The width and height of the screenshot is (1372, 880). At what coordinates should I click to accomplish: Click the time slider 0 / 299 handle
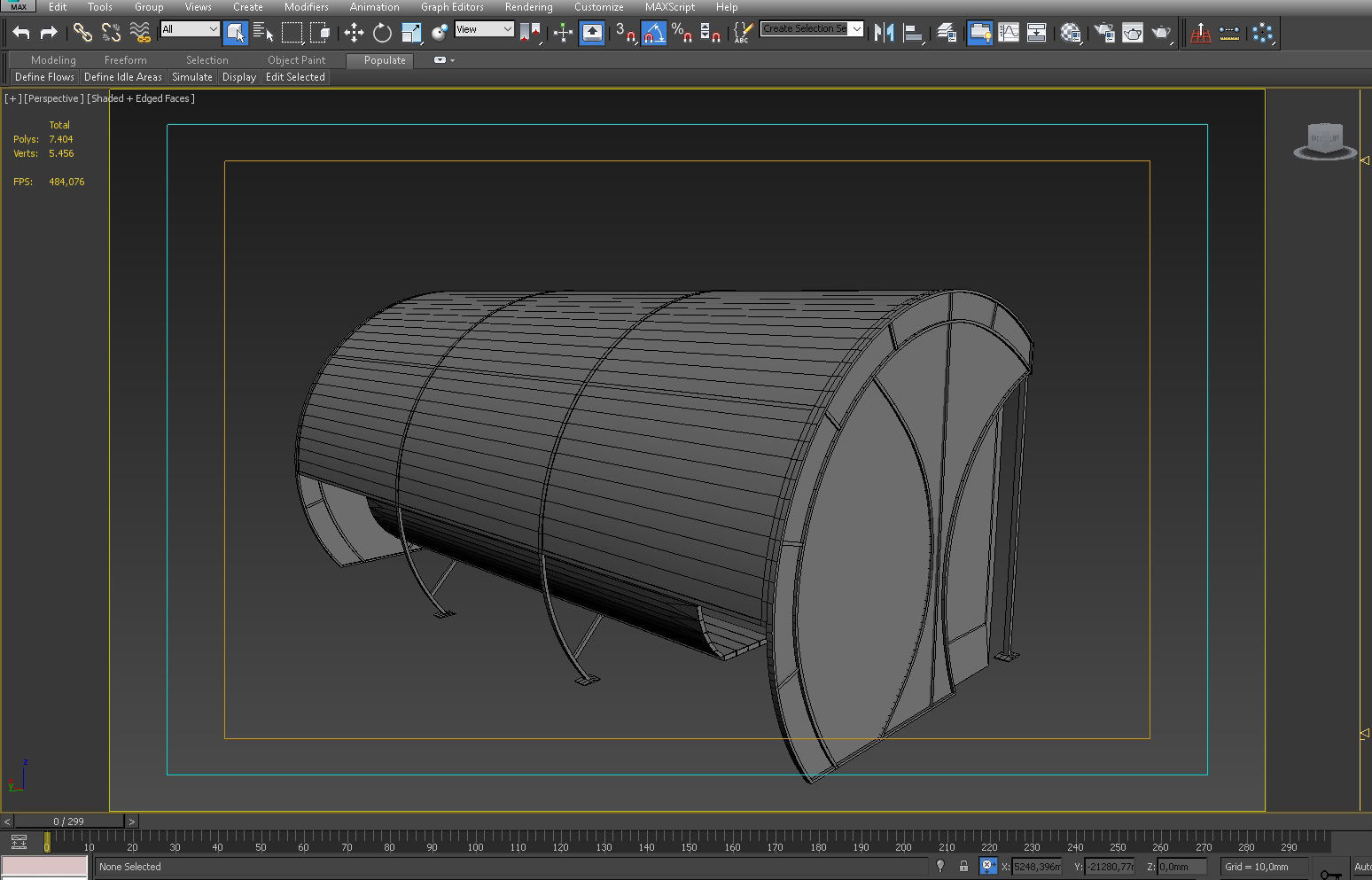click(x=69, y=822)
